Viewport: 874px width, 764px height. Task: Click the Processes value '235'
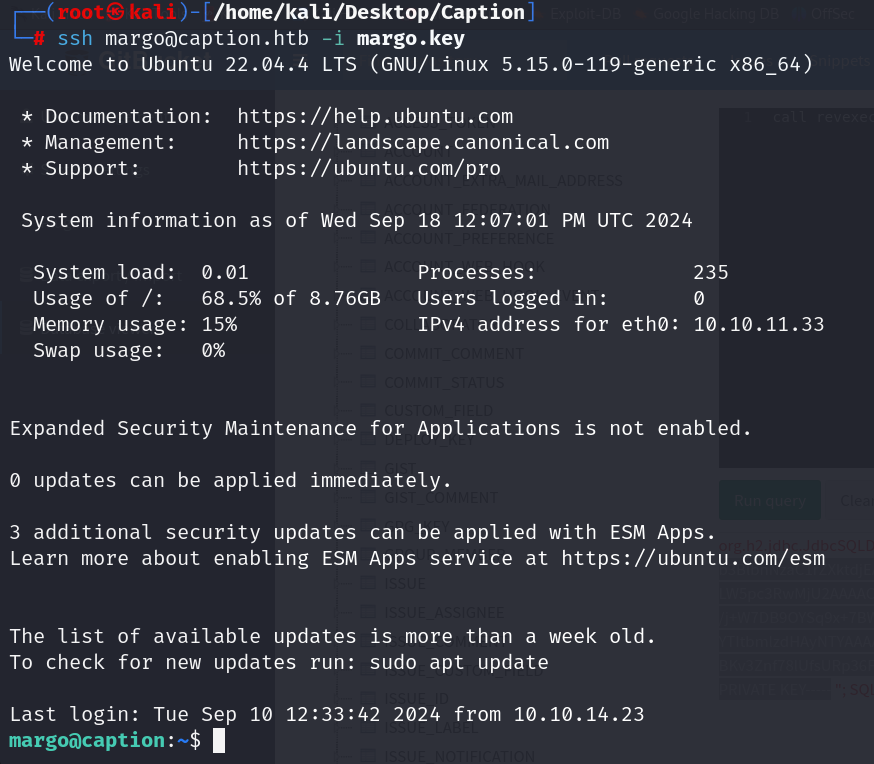711,272
